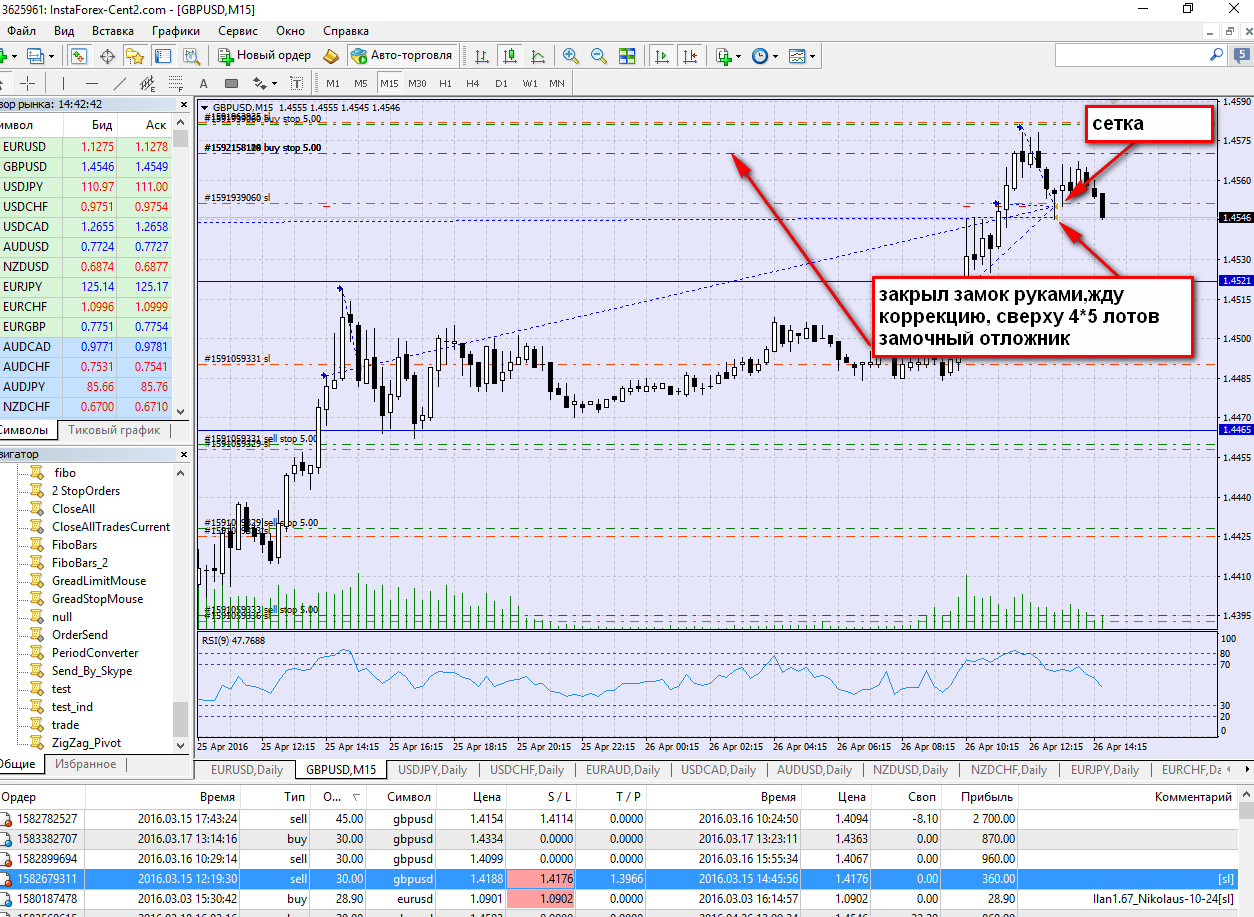Toggle the Terminal window icon
Viewport: 1254px width, 917px height.
point(162,55)
